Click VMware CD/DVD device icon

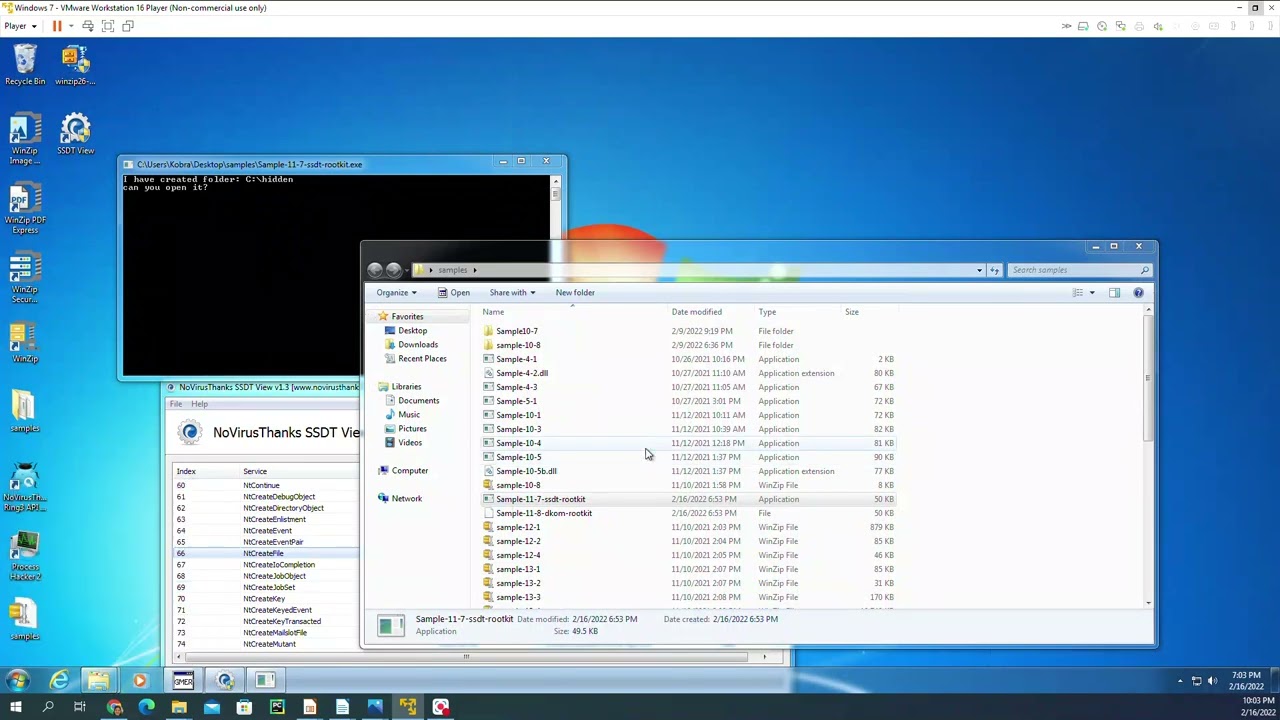coord(1102,26)
